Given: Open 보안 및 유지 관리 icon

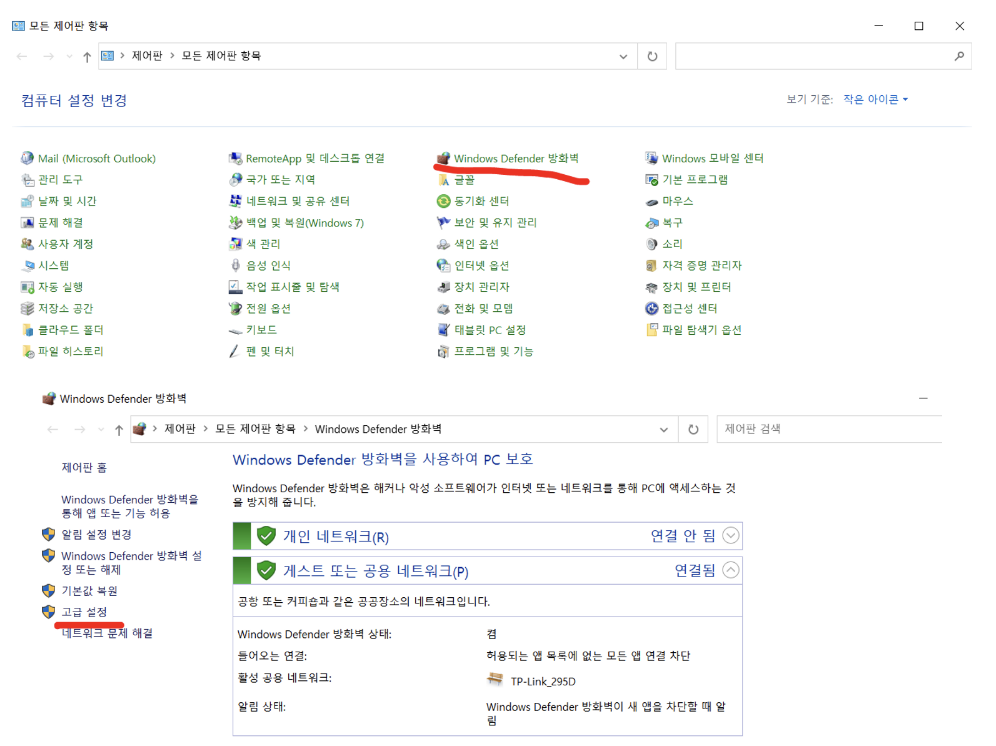Looking at the screenshot, I should tap(487, 223).
